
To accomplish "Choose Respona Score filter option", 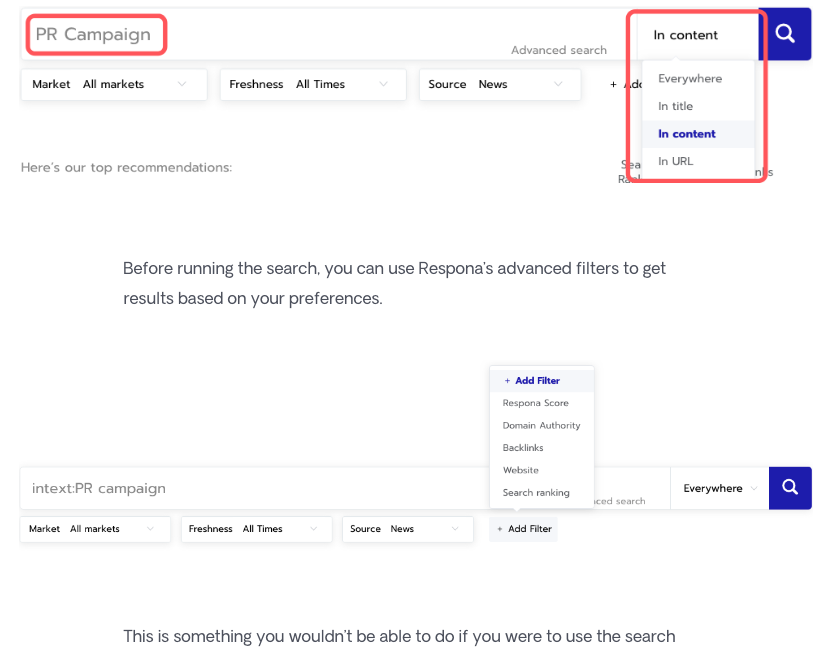I will coord(535,403).
